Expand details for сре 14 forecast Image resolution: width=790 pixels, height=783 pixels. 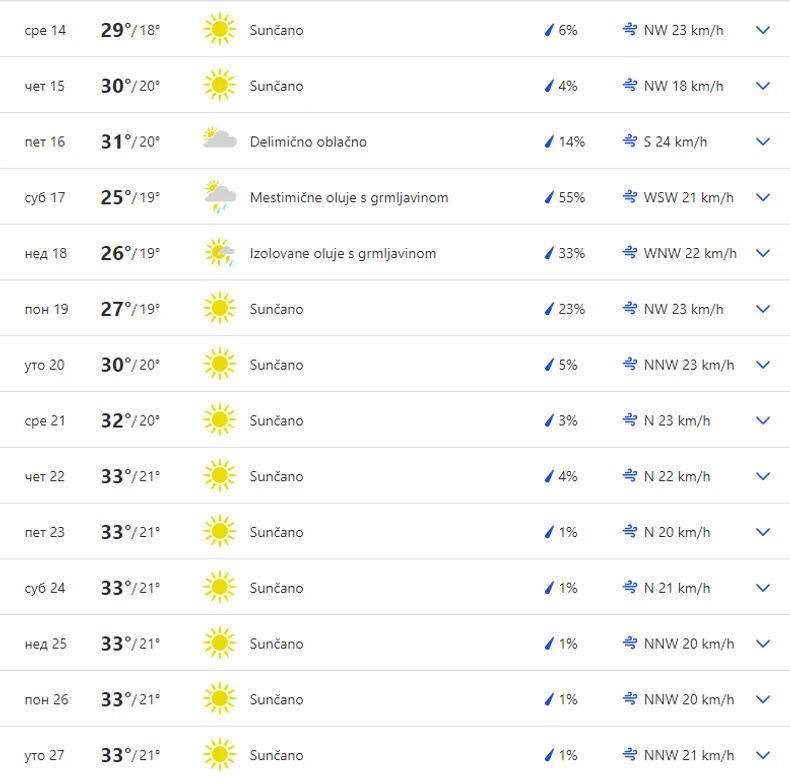(763, 30)
